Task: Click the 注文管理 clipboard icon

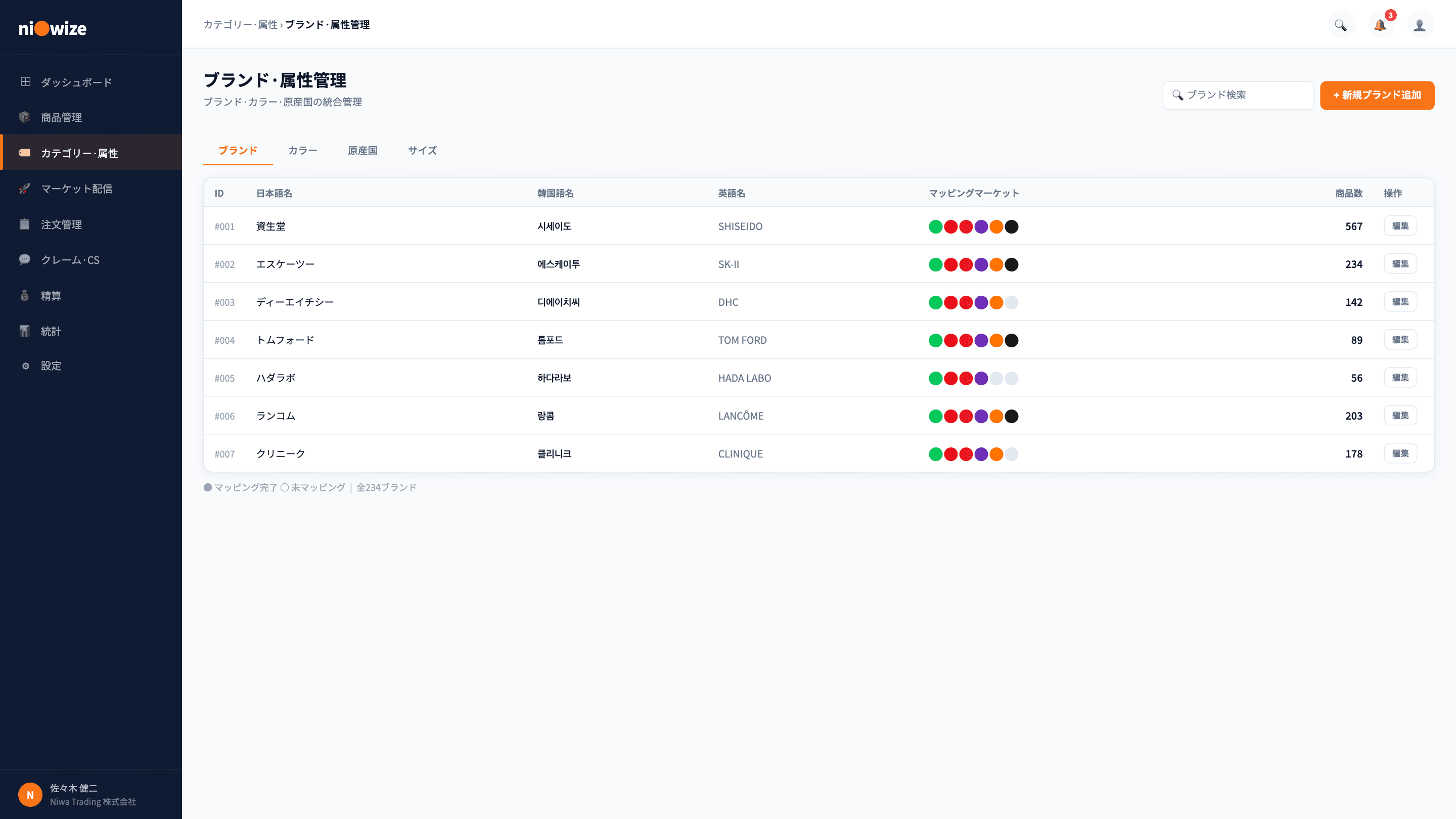Action: click(x=24, y=224)
